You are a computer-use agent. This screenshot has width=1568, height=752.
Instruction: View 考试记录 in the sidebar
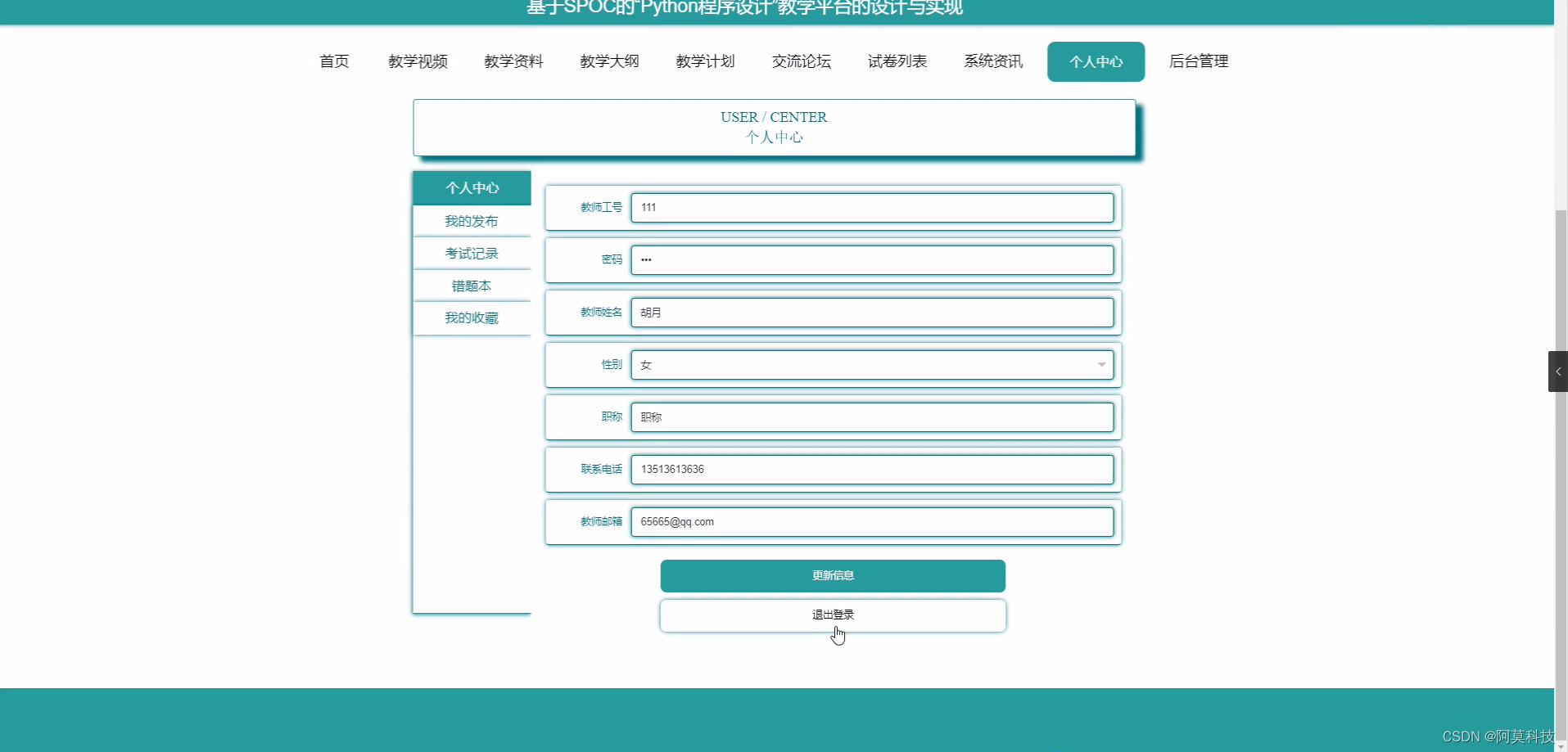coord(472,253)
